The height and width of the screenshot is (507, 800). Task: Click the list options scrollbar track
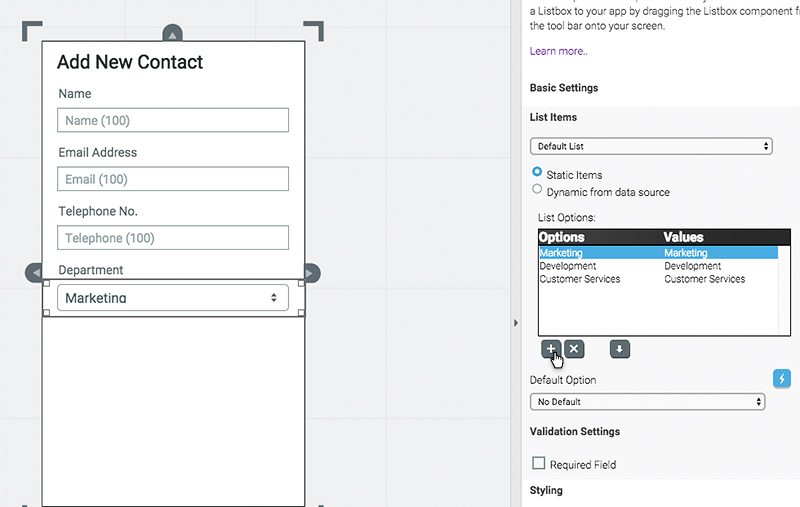pyautogui.click(x=784, y=290)
